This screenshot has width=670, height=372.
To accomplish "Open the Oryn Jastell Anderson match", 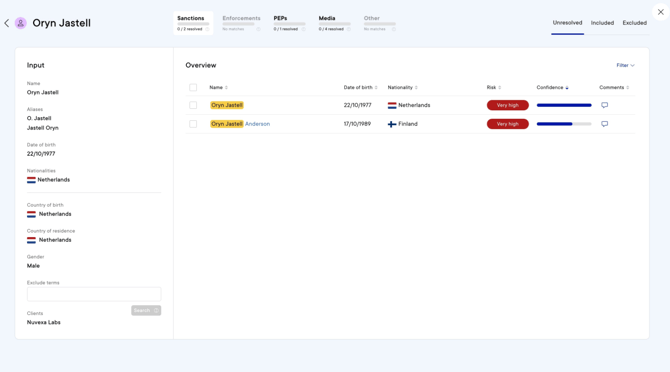I will tap(240, 124).
